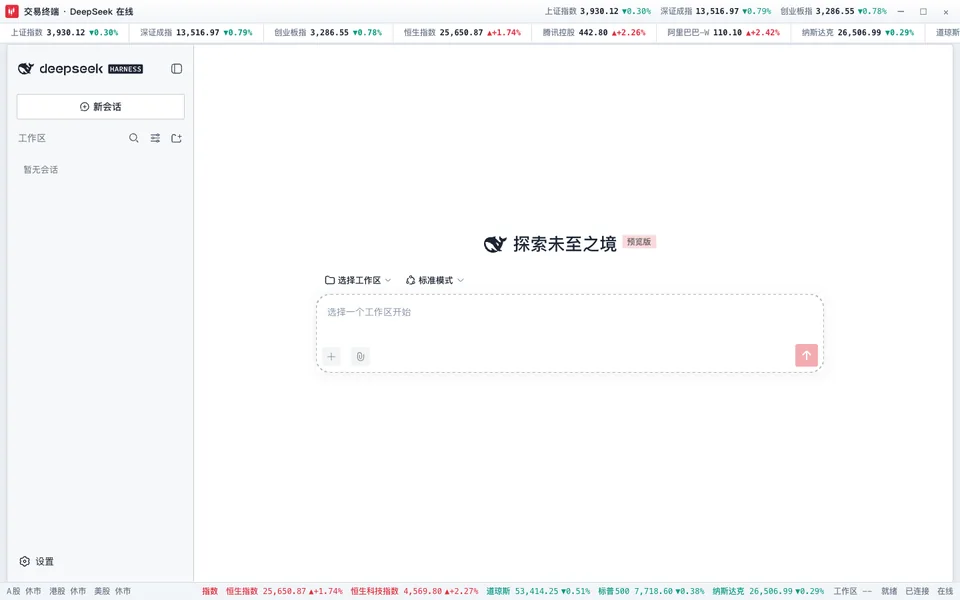Click 道琼斯 53,414.25 in status bar

[538, 591]
